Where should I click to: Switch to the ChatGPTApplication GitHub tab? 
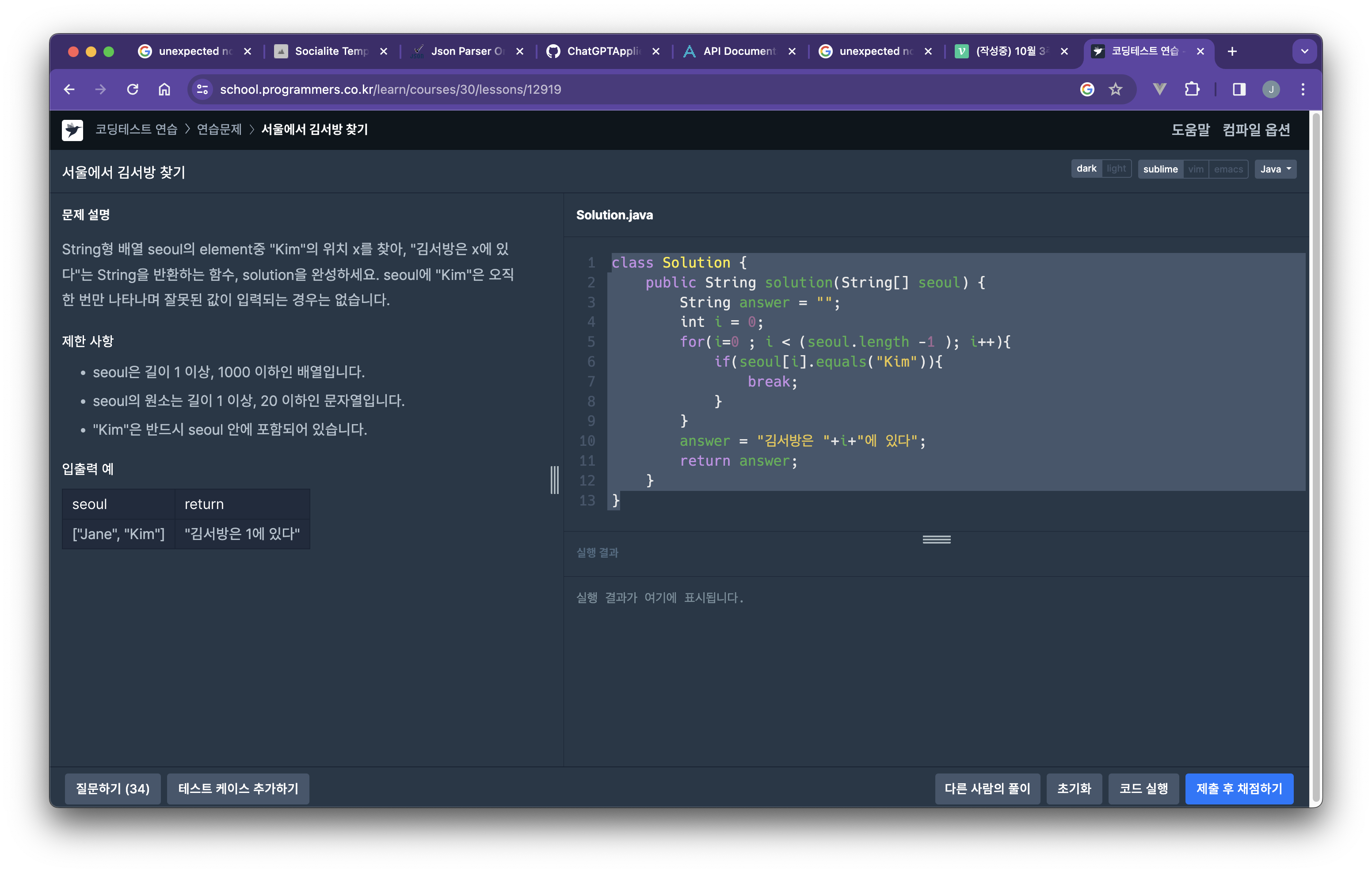[603, 51]
